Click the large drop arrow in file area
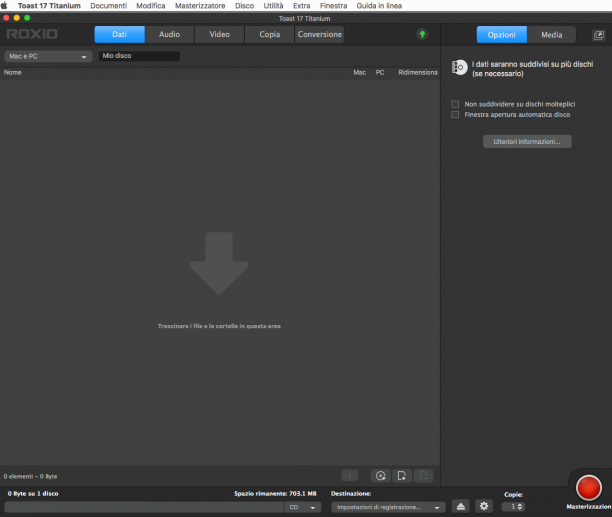Image resolution: width=612 pixels, height=517 pixels. tap(219, 264)
